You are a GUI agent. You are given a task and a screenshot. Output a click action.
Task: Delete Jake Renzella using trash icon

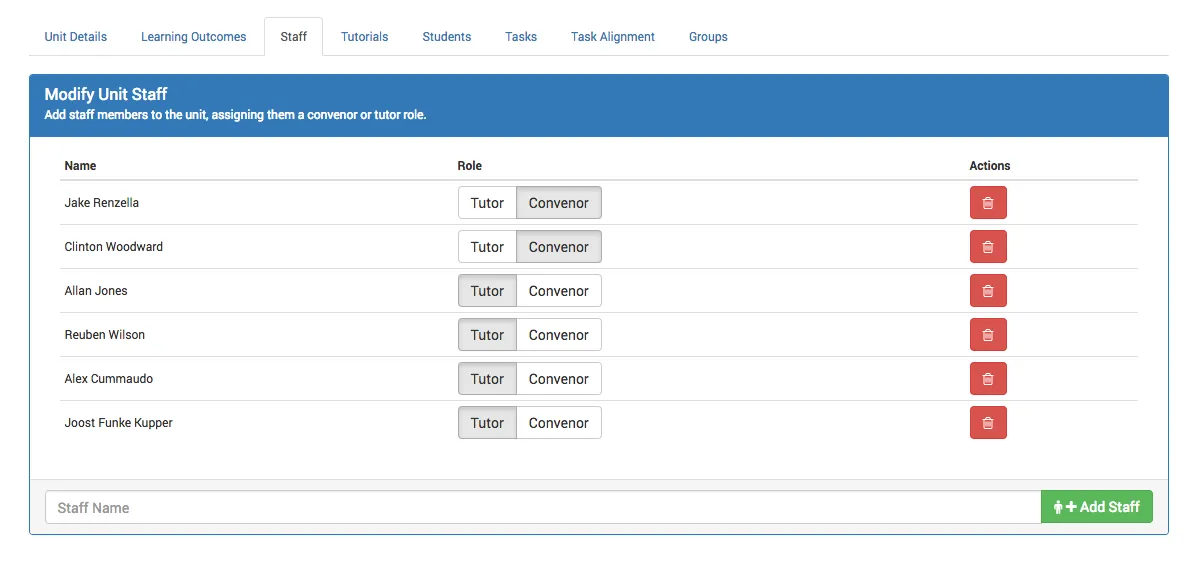coord(988,203)
